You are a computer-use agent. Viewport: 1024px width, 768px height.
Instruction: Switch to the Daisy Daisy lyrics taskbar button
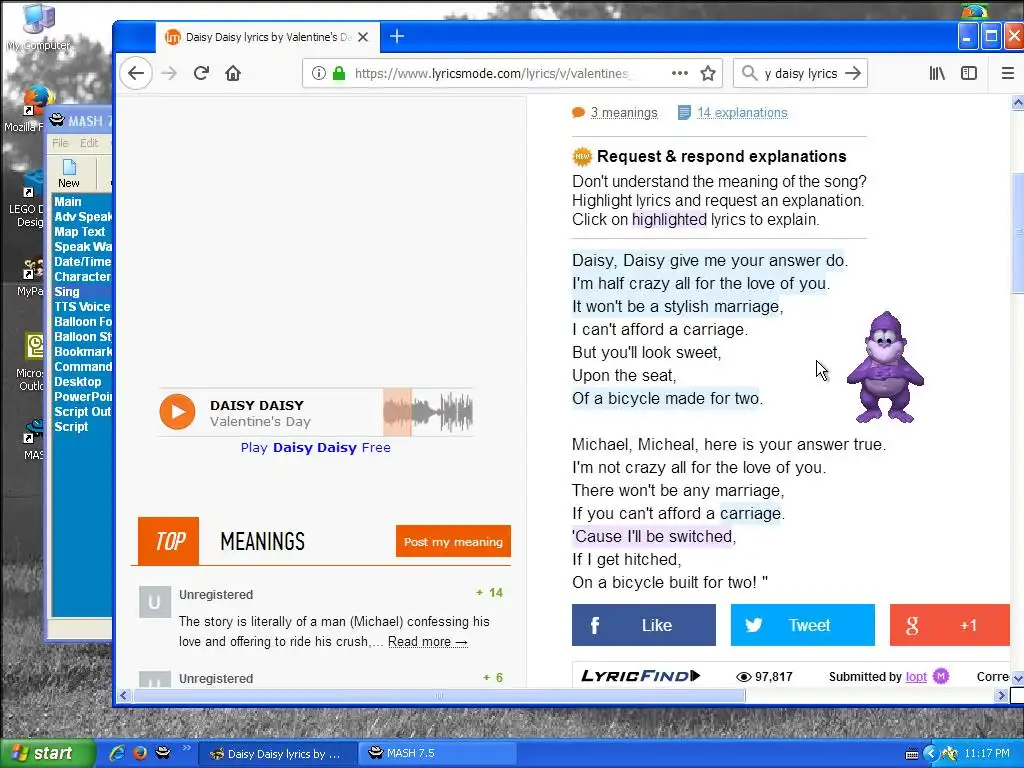[x=278, y=754]
